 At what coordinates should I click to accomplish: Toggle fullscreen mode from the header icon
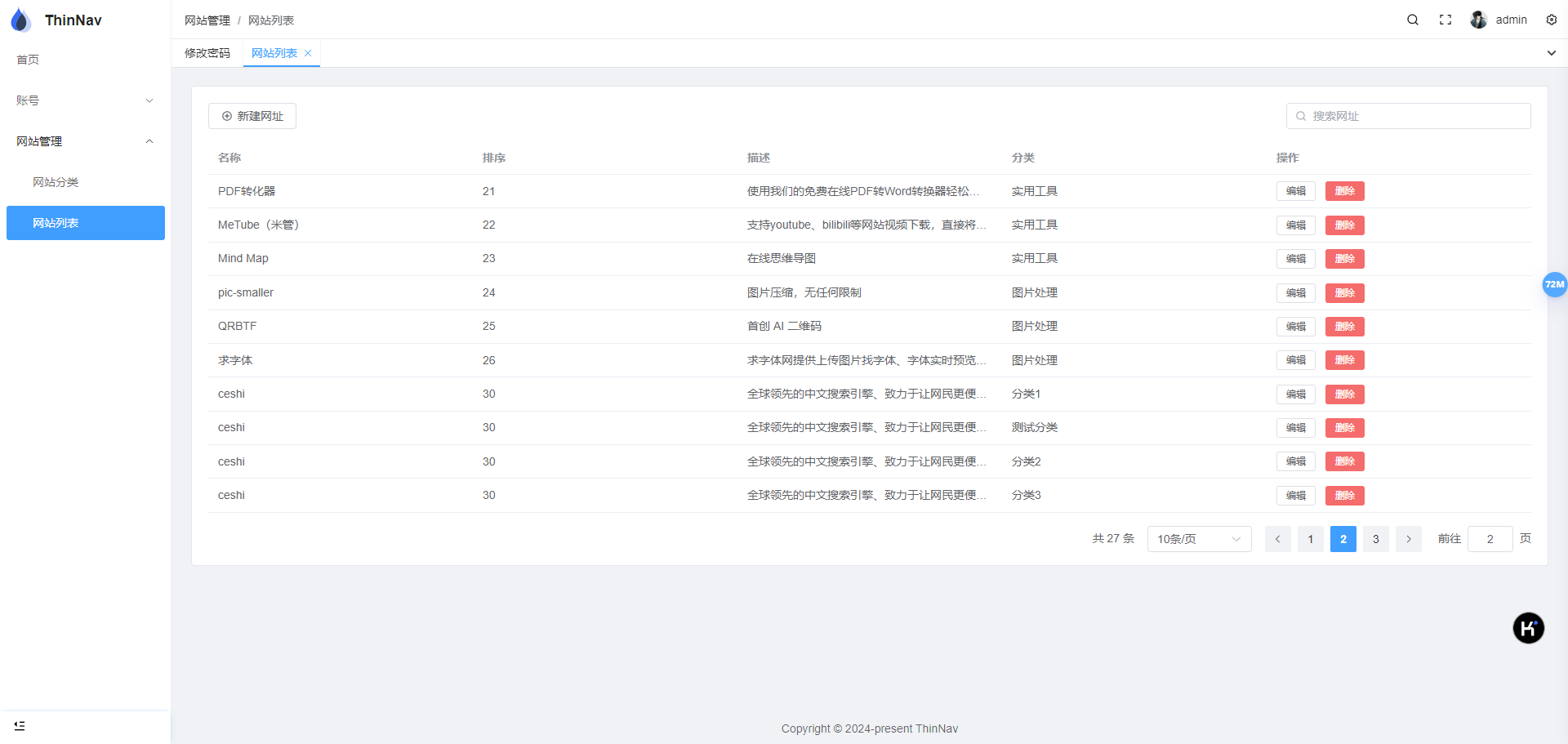pos(1445,20)
